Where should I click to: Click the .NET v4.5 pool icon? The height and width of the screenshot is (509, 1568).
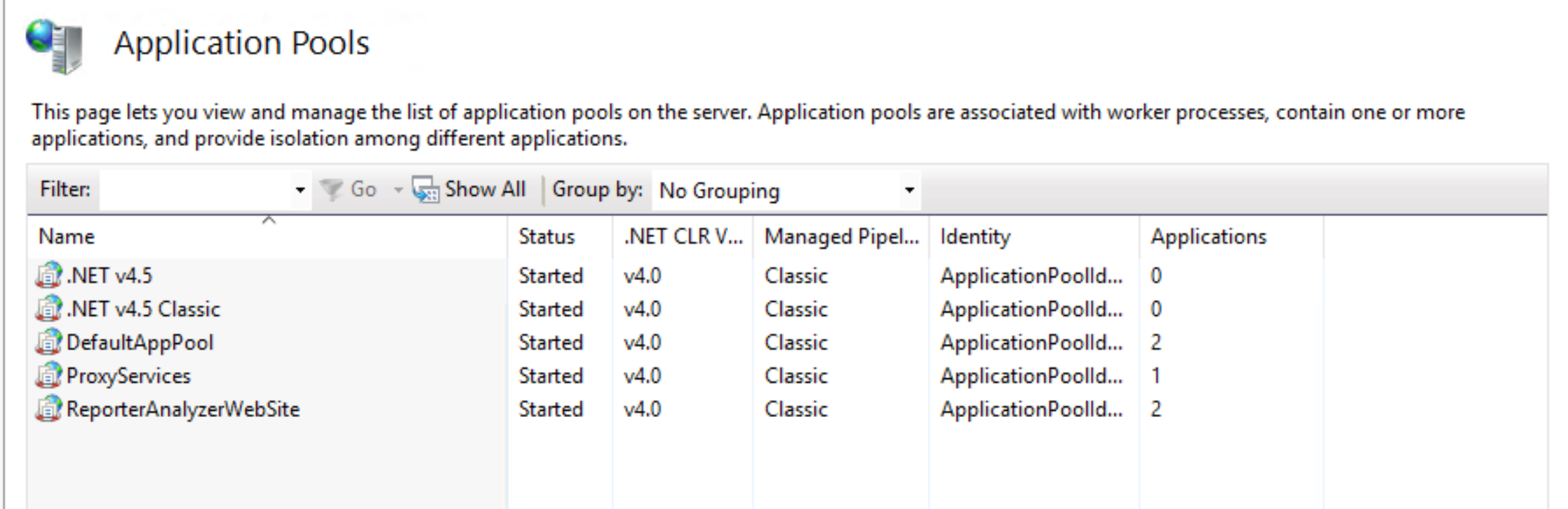48,275
